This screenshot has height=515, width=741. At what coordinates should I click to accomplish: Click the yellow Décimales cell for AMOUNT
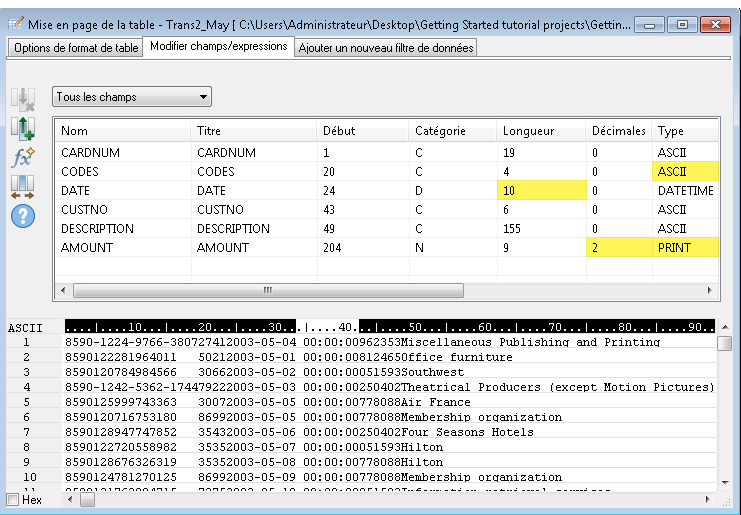pos(617,247)
